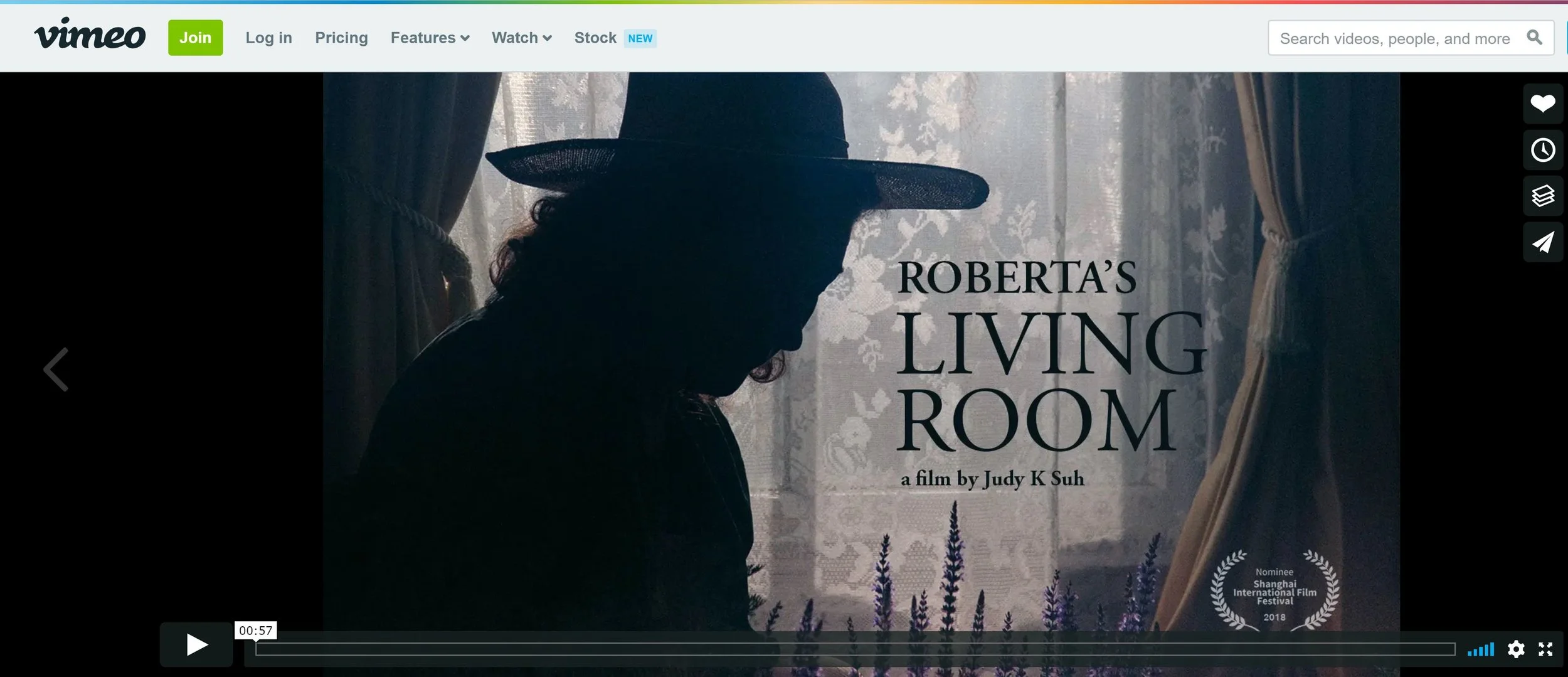
Task: Play the video
Action: (196, 644)
